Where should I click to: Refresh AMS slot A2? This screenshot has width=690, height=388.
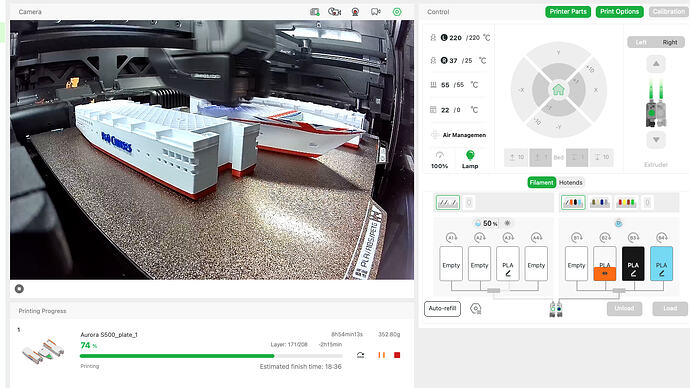pos(480,238)
